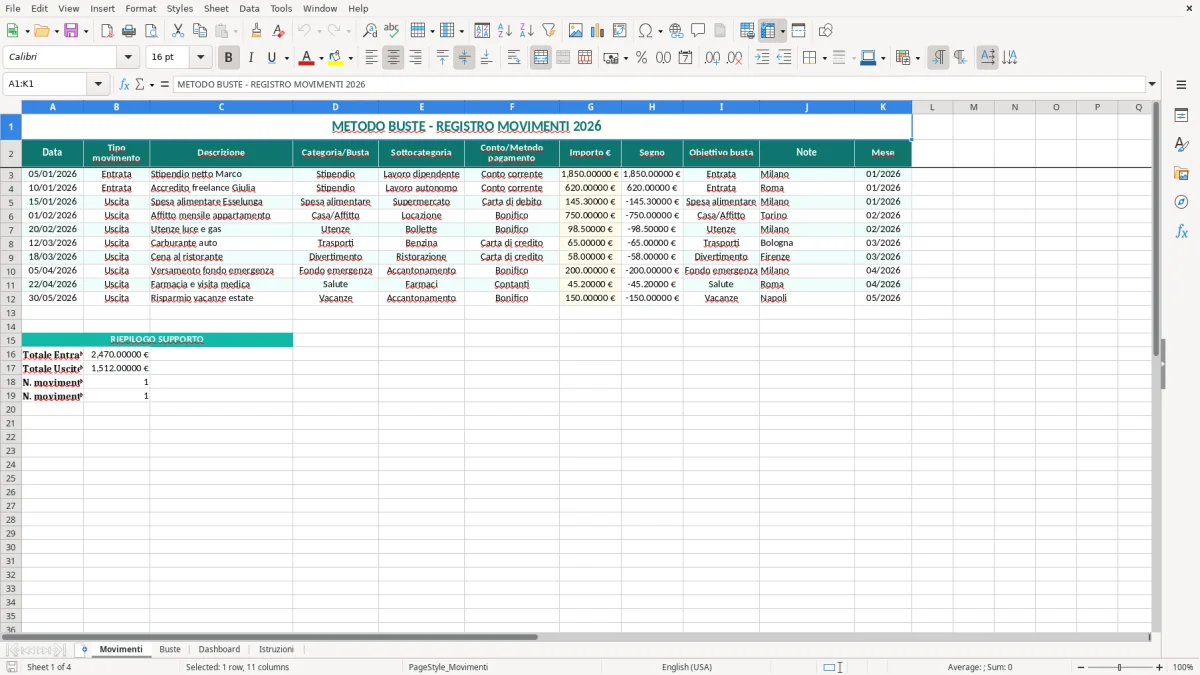Click the zoom slider in status bar
This screenshot has width=1200, height=675.
point(1120,667)
